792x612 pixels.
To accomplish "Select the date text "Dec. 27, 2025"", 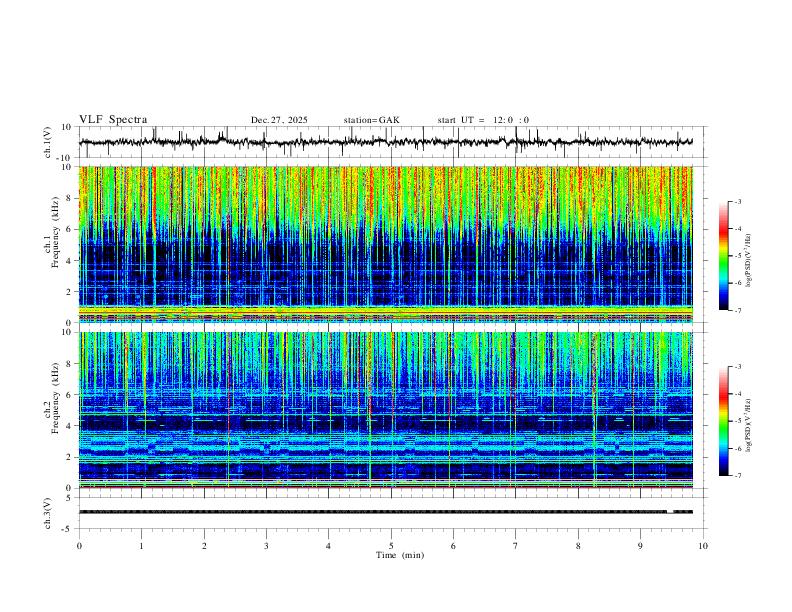I will (x=279, y=120).
